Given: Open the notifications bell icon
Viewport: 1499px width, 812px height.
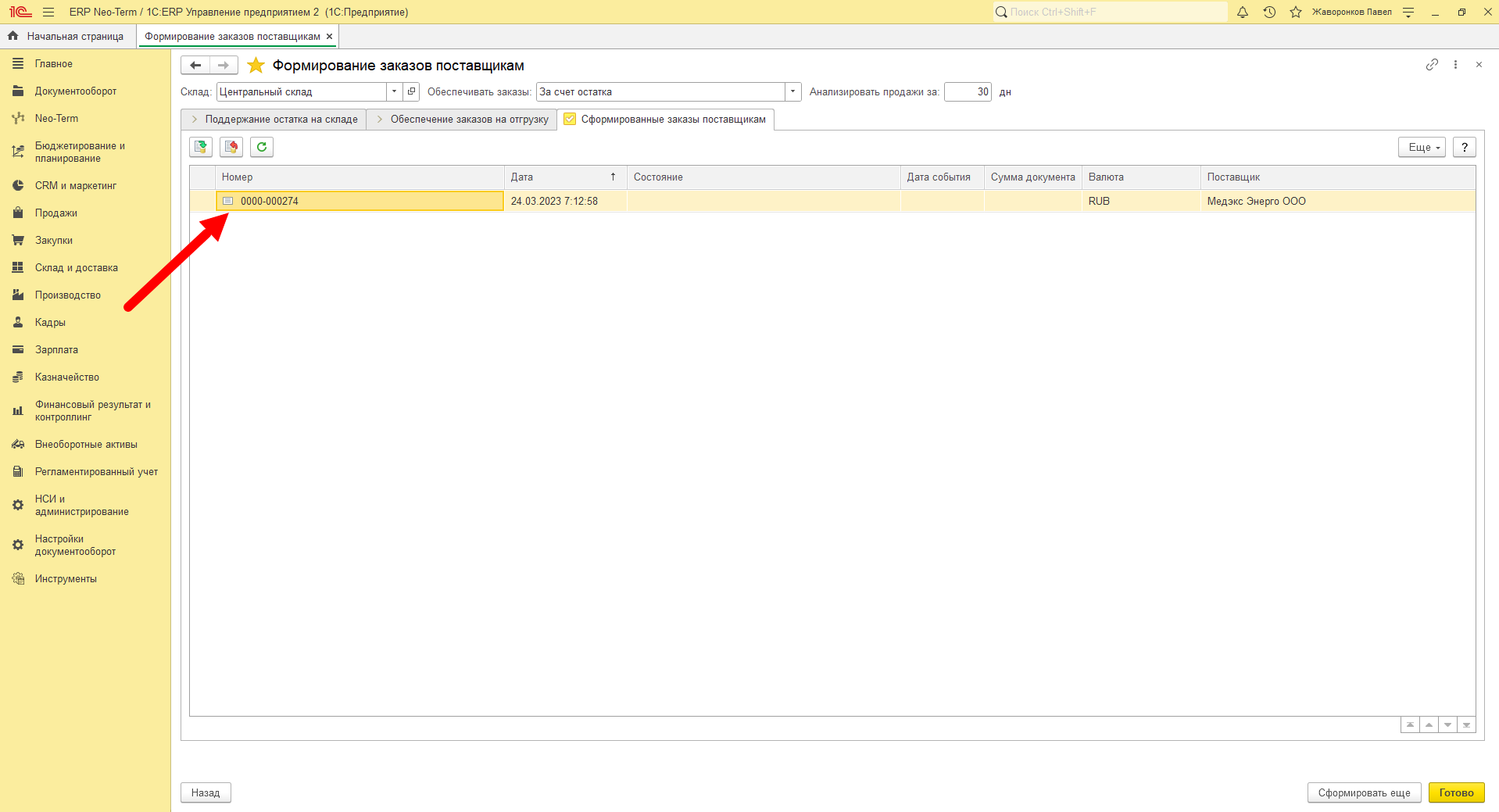Looking at the screenshot, I should (1243, 12).
